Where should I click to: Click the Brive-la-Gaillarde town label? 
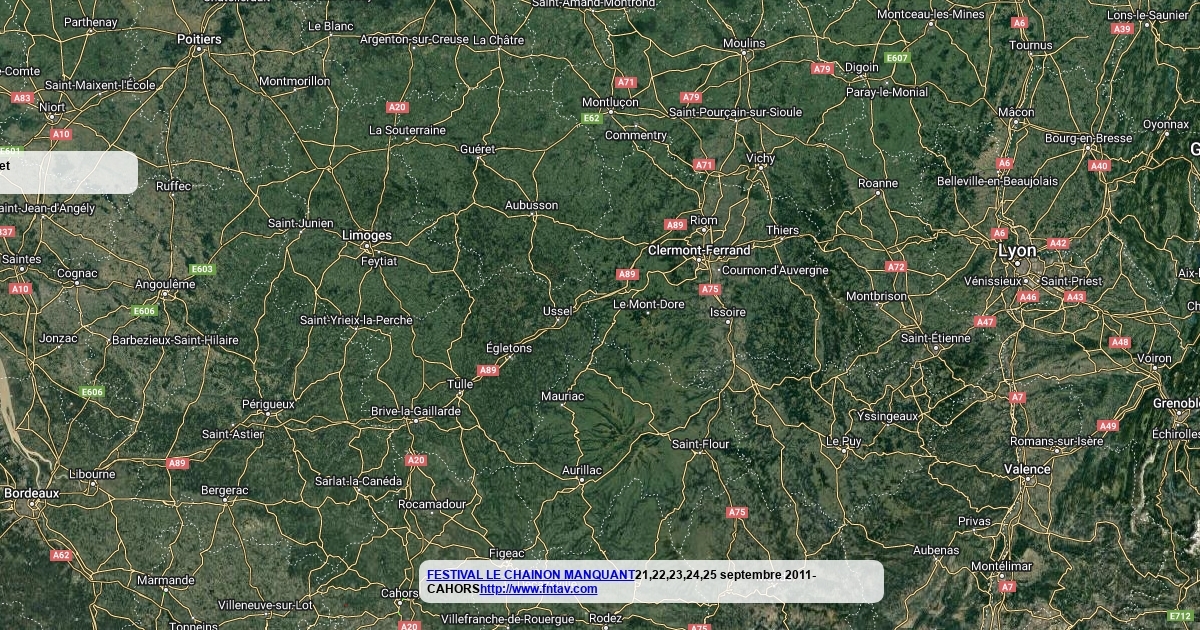coord(416,411)
